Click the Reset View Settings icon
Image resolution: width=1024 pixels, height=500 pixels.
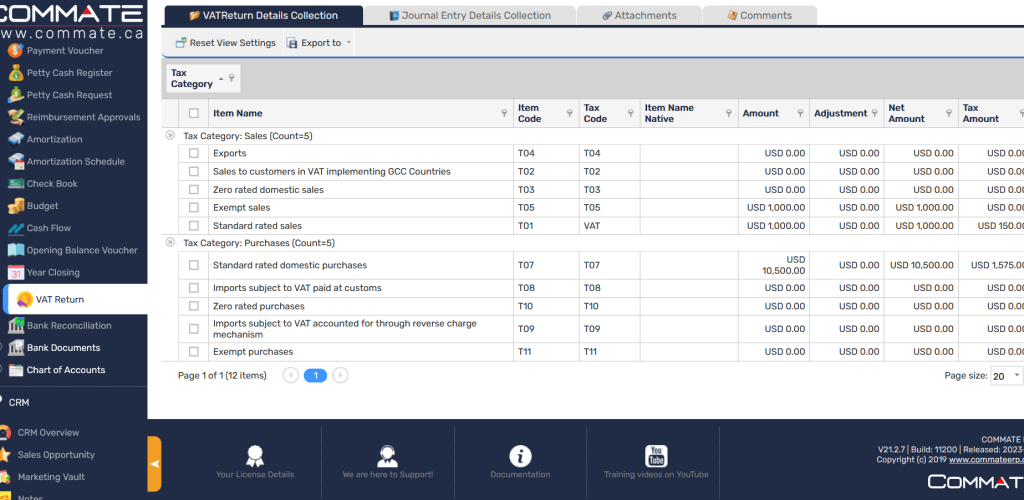pyautogui.click(x=181, y=43)
